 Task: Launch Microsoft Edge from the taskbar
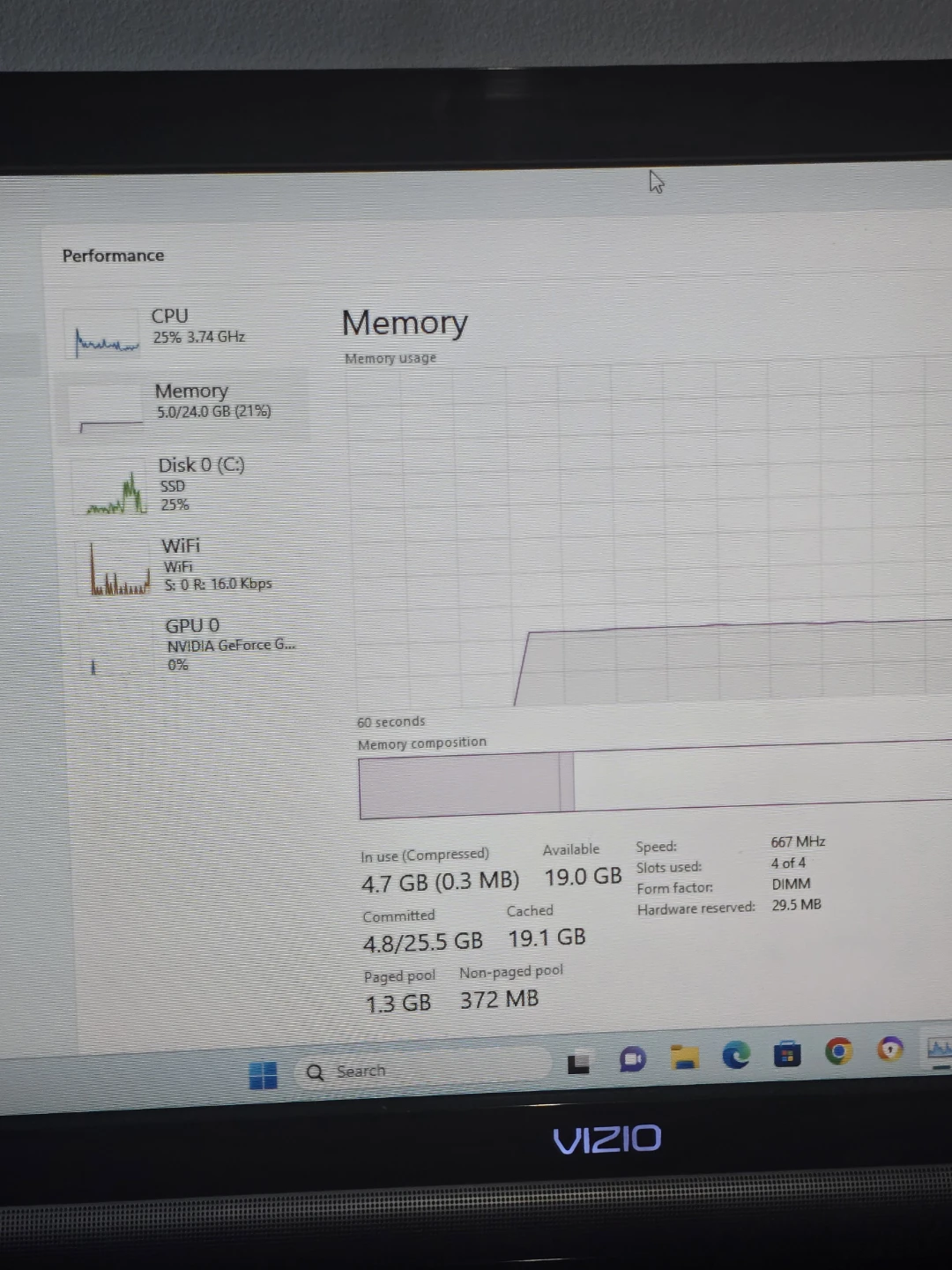(x=736, y=1054)
